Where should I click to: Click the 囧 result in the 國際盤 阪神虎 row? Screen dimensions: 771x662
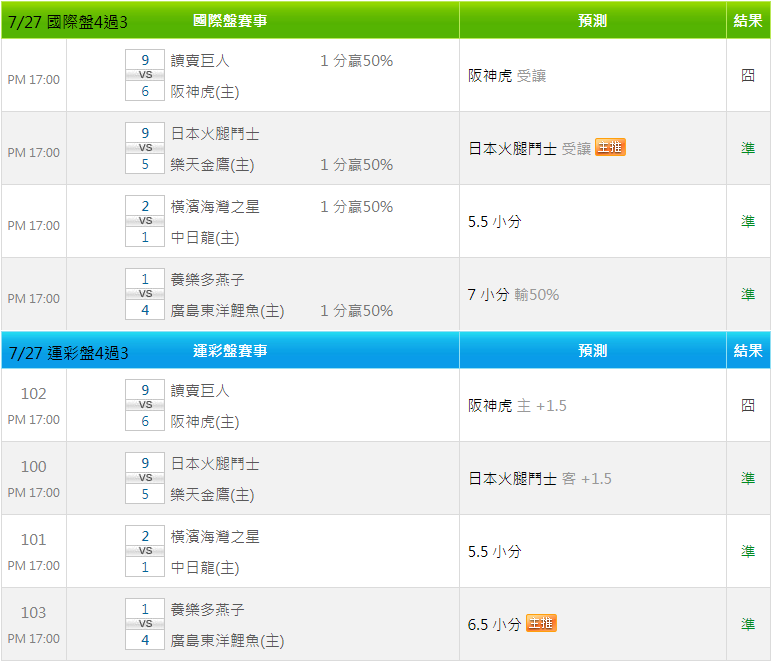748,75
